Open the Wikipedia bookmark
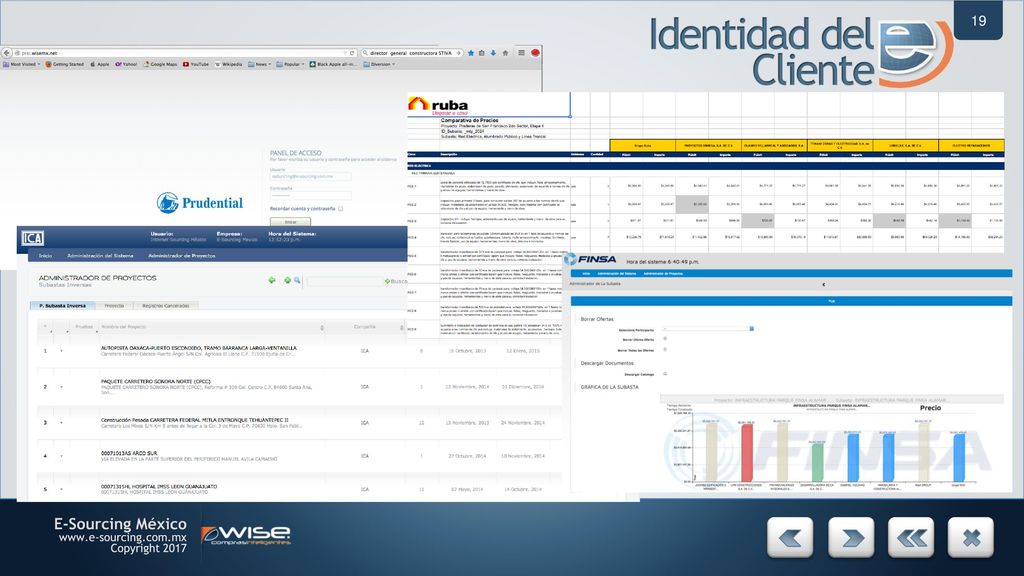Screen dimensions: 1024x576 pyautogui.click(x=229, y=64)
